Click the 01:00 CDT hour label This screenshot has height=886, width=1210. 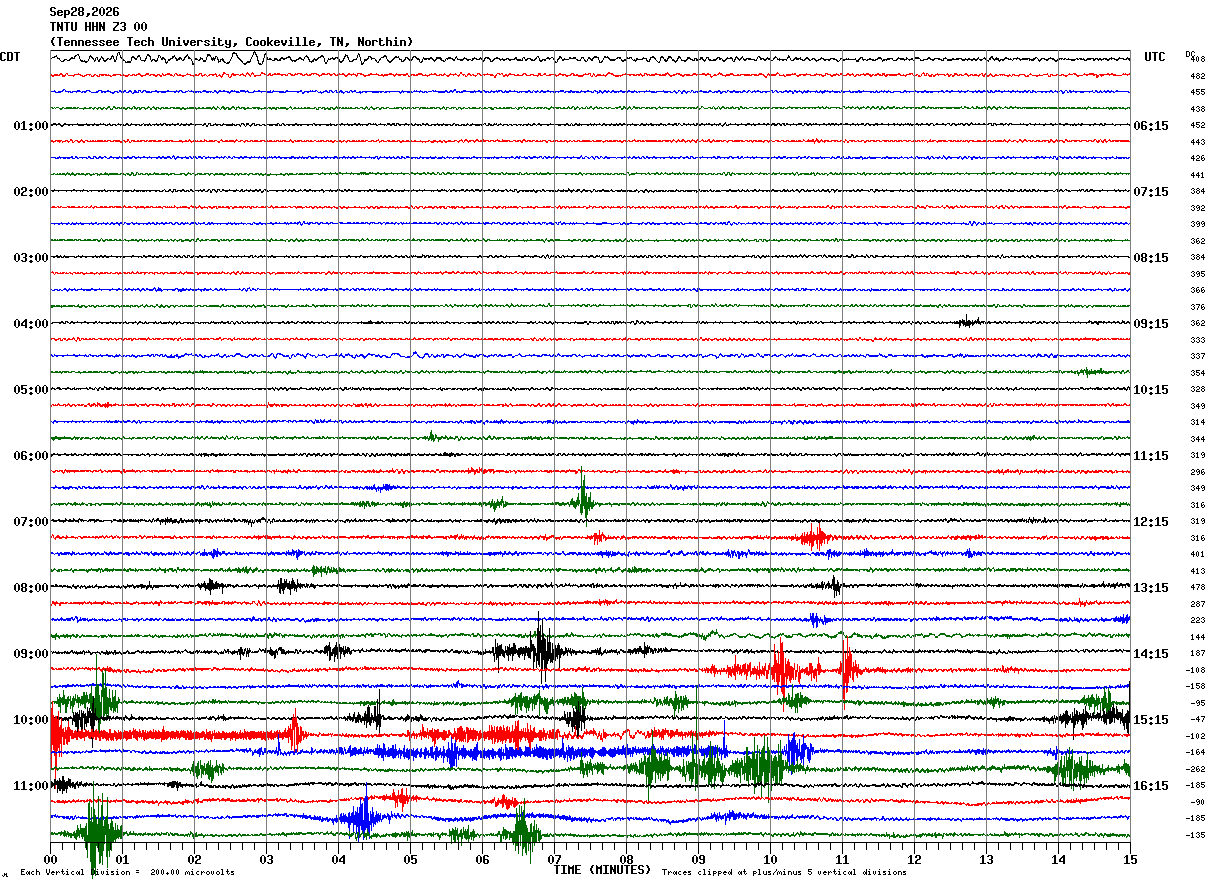pos(30,126)
